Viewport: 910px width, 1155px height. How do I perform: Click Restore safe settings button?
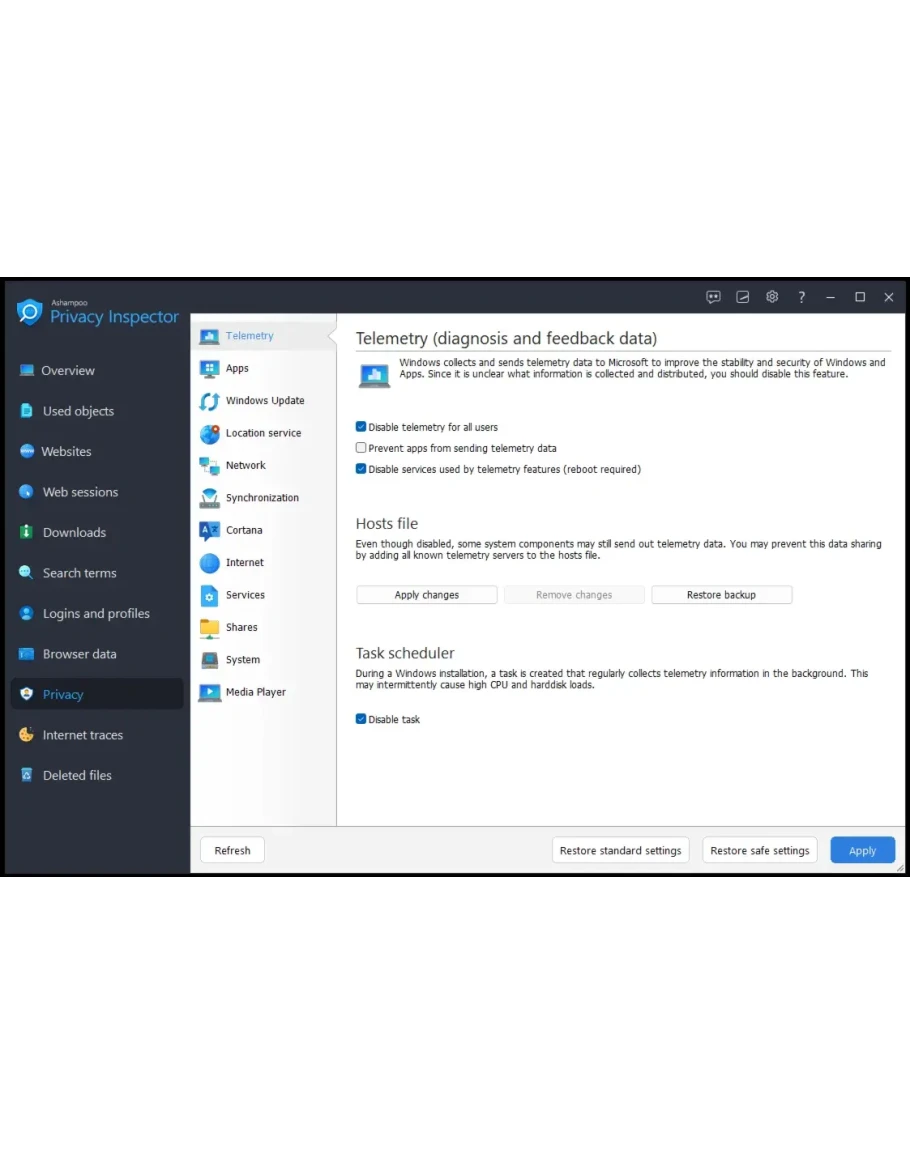click(x=759, y=851)
